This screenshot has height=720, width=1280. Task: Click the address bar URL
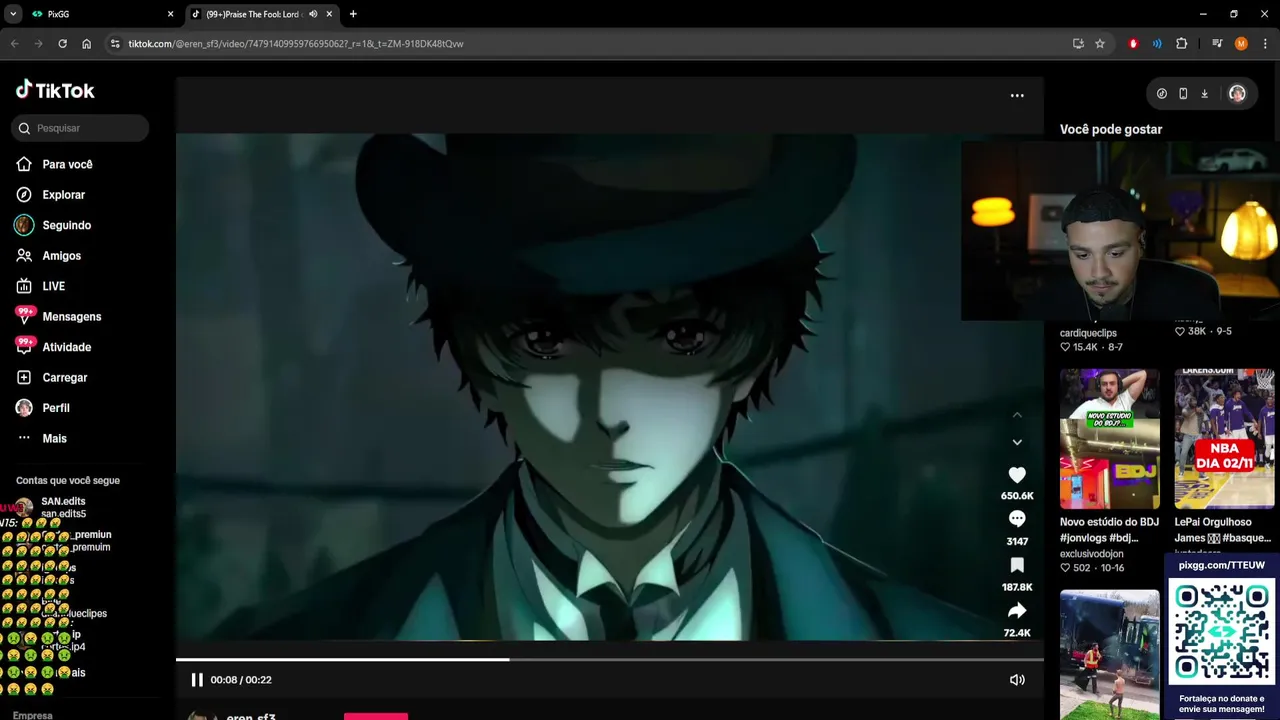click(296, 44)
